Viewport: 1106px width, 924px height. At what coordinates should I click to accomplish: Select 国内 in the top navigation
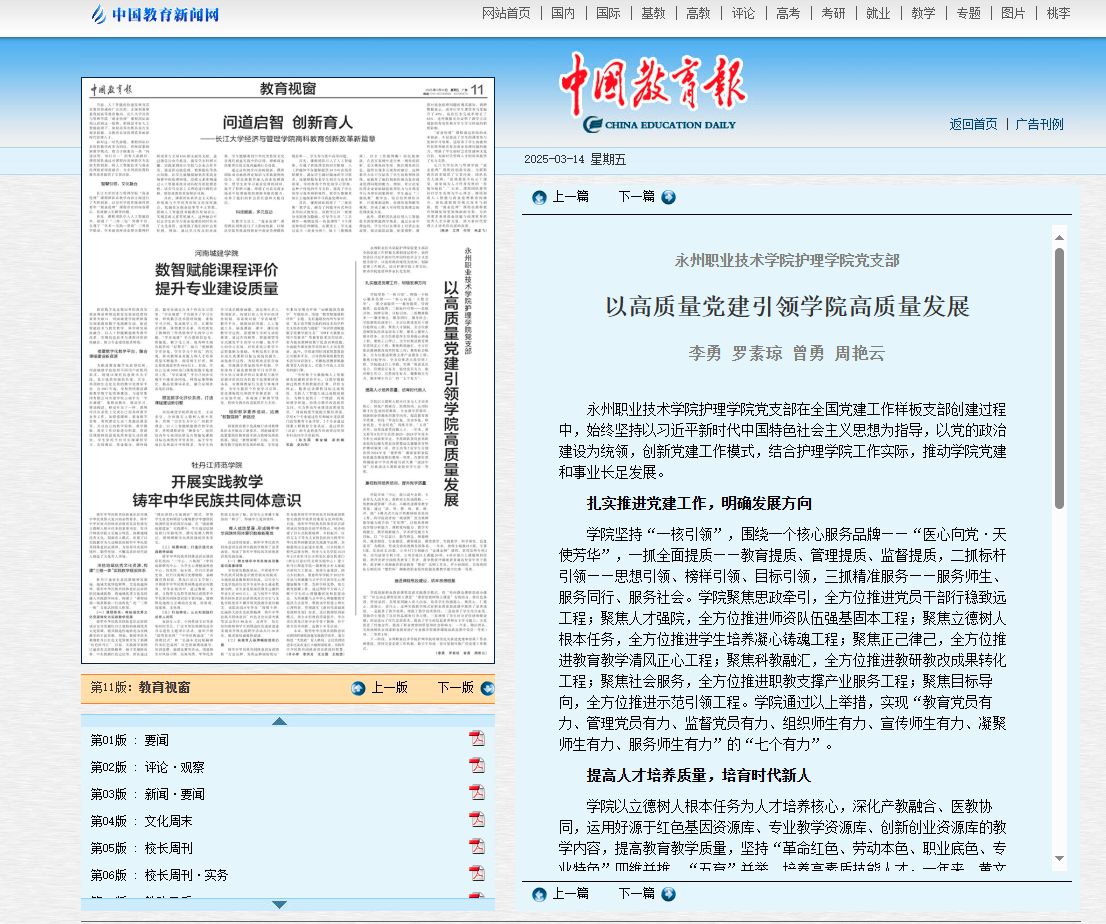pyautogui.click(x=563, y=14)
